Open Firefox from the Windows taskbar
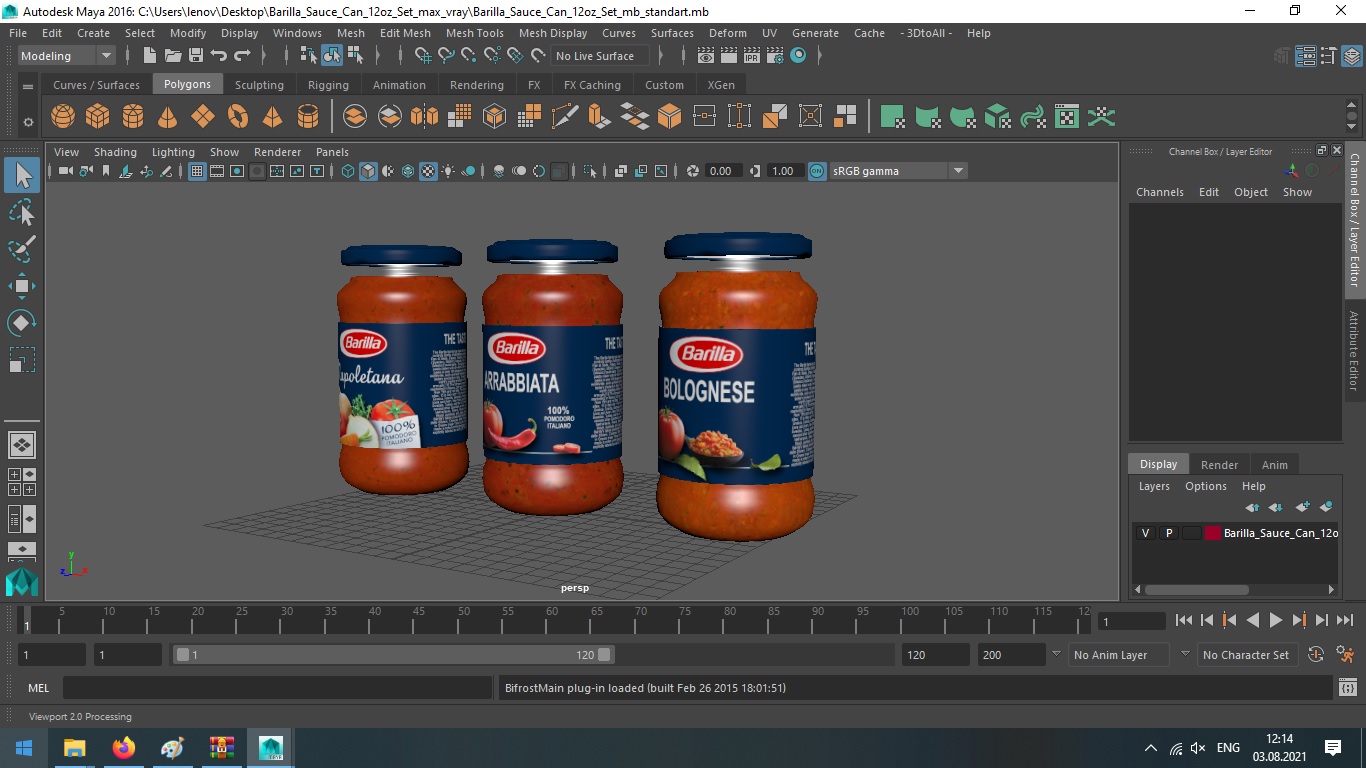 [x=123, y=748]
